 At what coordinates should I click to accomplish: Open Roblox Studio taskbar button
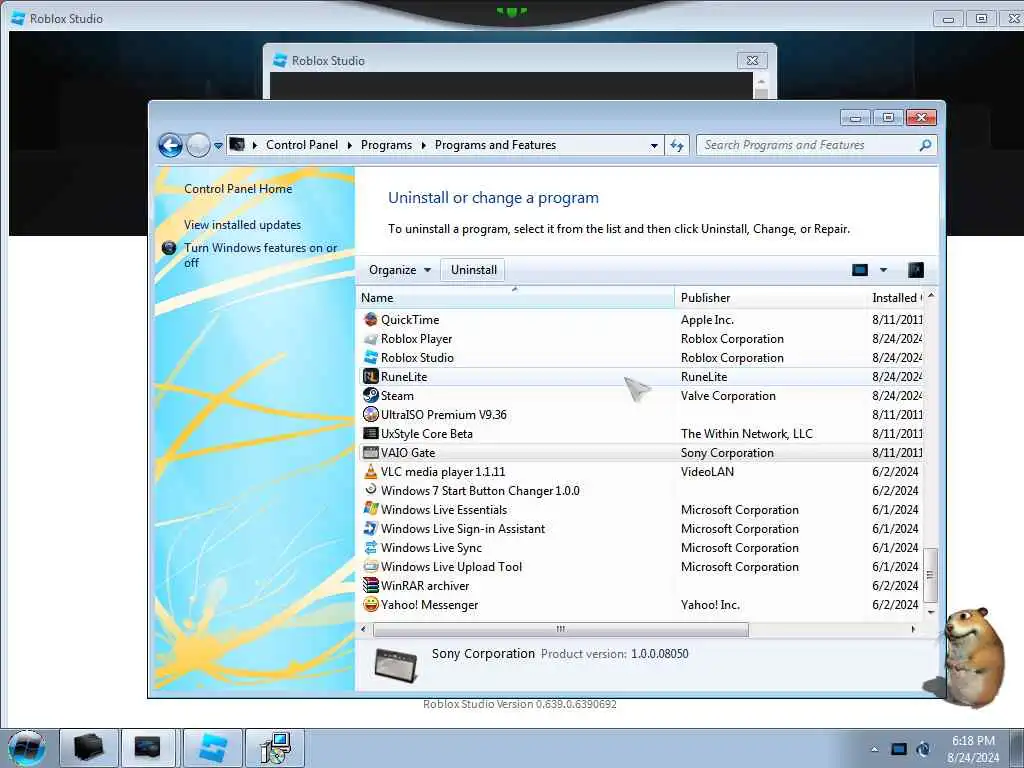[213, 748]
